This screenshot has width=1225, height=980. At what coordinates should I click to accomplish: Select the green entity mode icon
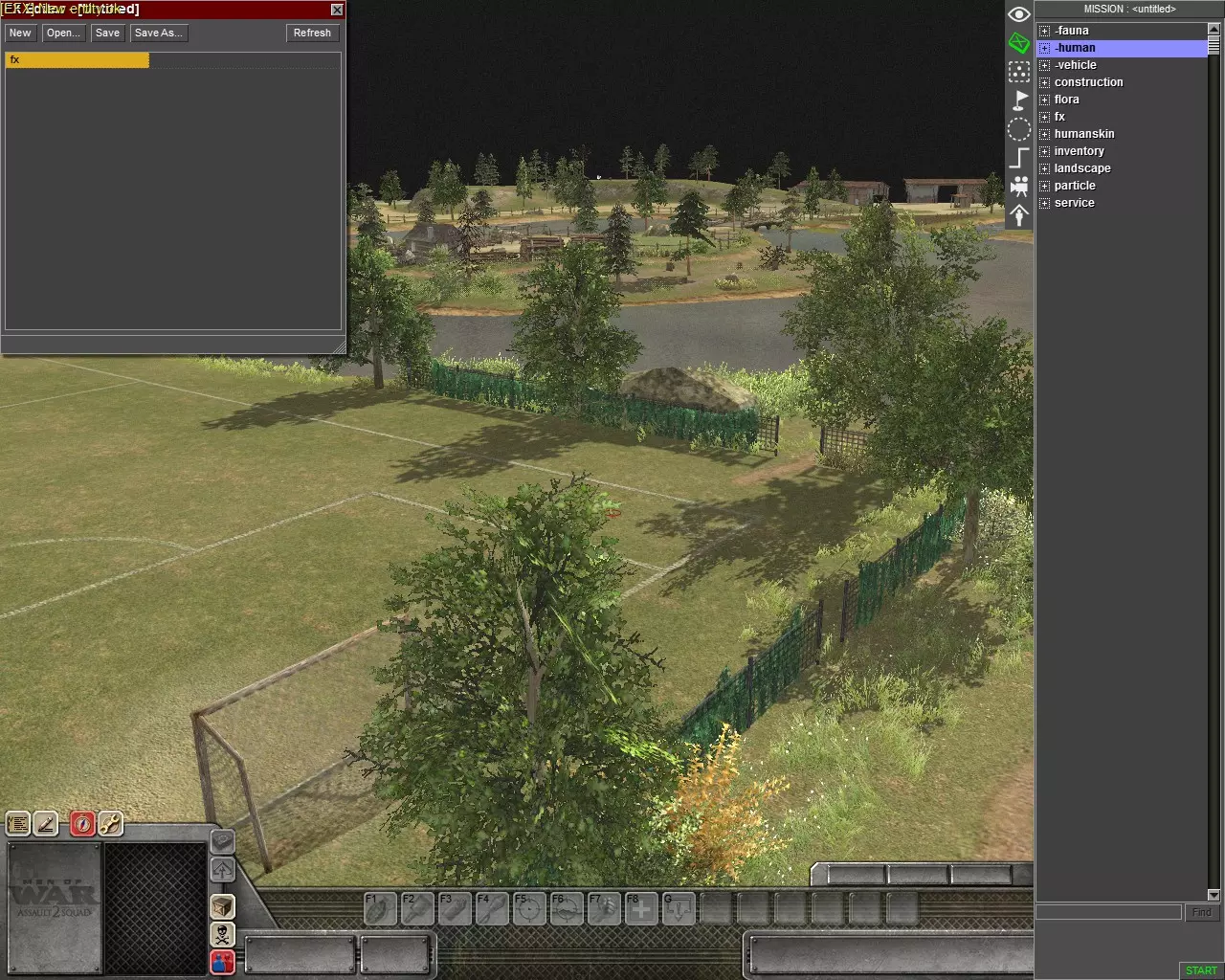pos(1019,43)
